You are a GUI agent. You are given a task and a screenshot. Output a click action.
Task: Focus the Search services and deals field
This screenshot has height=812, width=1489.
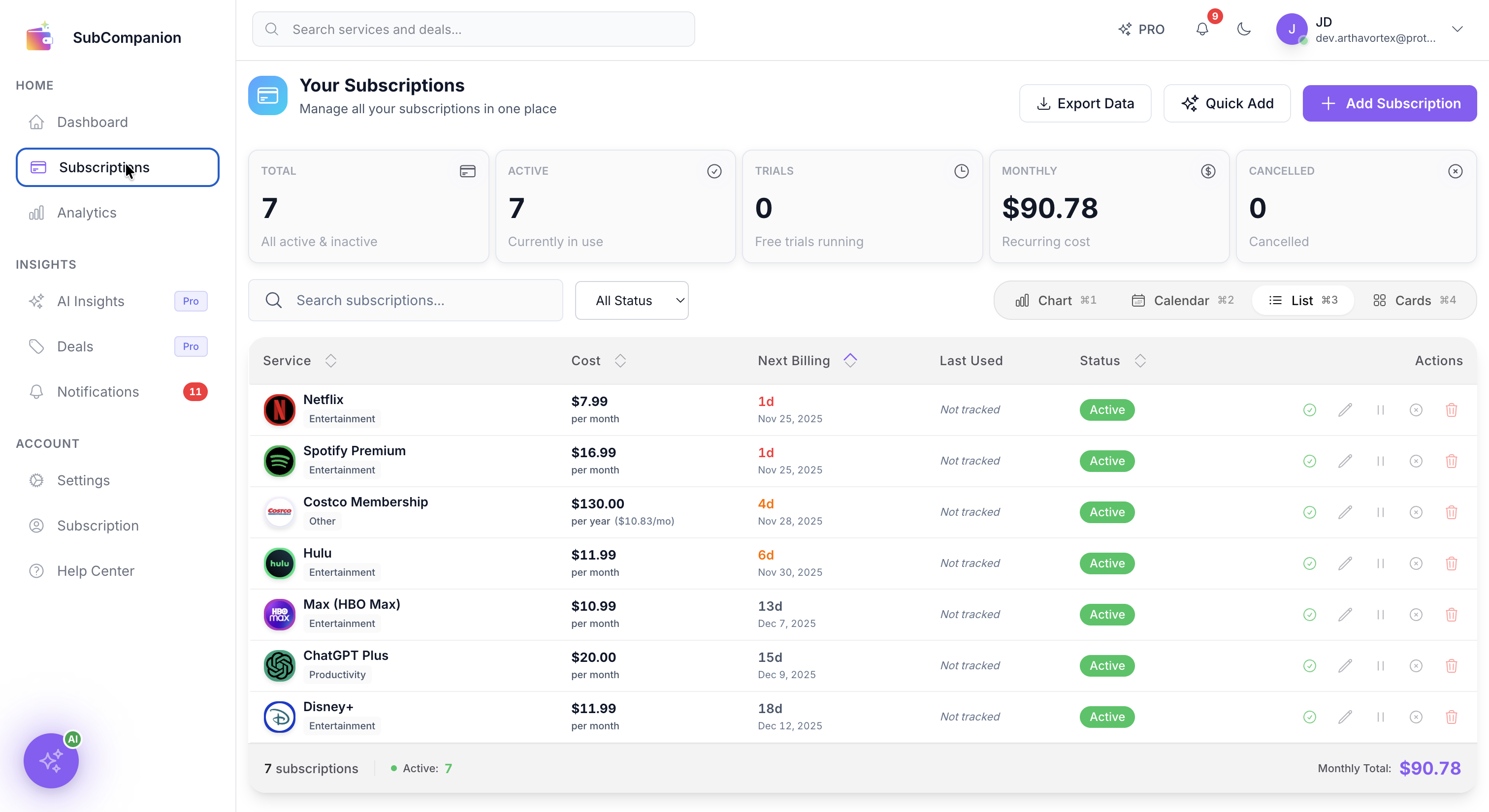click(473, 29)
